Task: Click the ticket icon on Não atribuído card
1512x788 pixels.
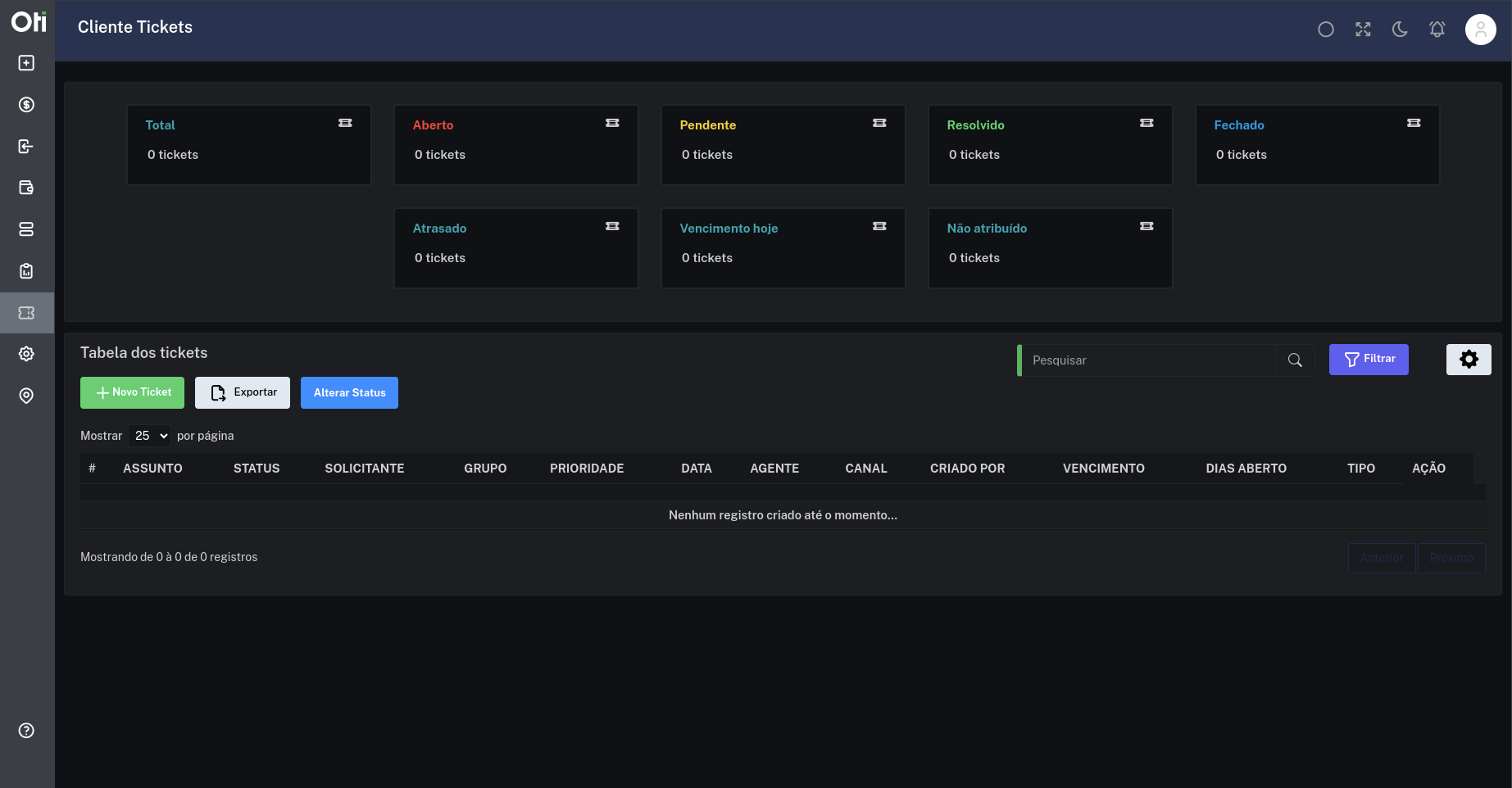Action: point(1146,226)
